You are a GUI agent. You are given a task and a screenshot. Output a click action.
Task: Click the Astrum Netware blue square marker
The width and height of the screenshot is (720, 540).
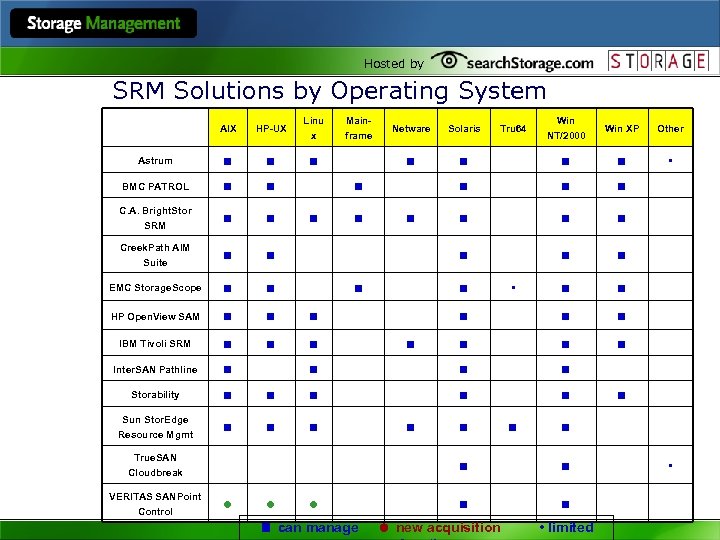(x=411, y=161)
